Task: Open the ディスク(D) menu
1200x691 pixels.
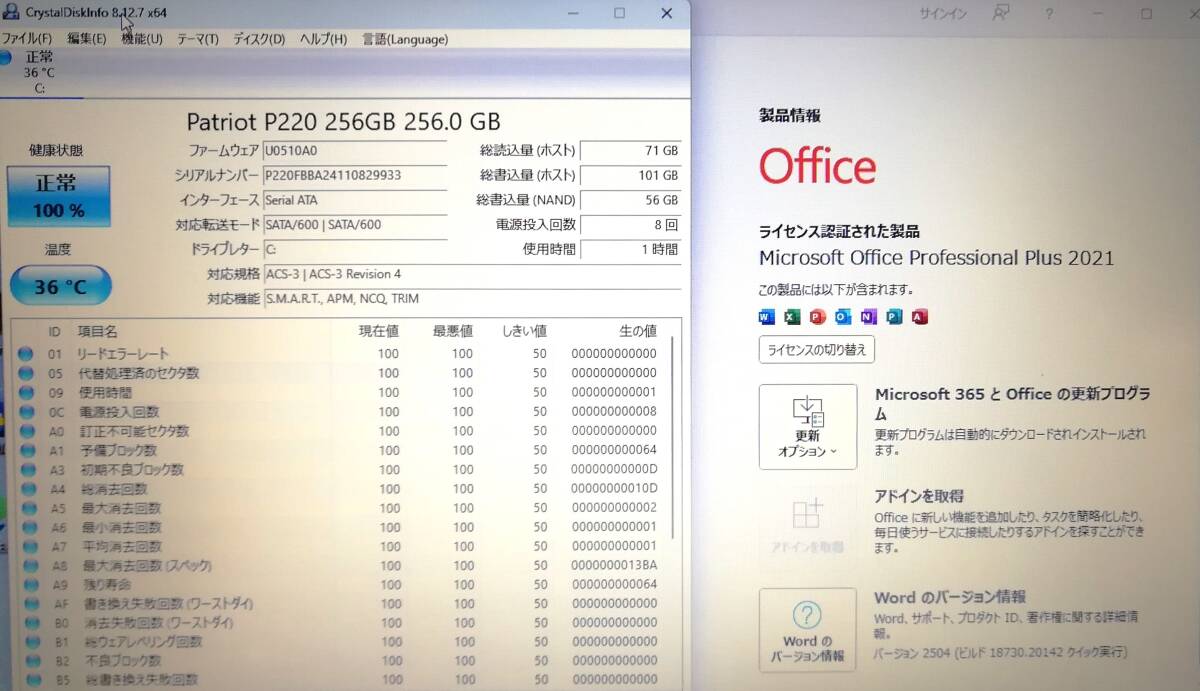Action: pos(259,39)
